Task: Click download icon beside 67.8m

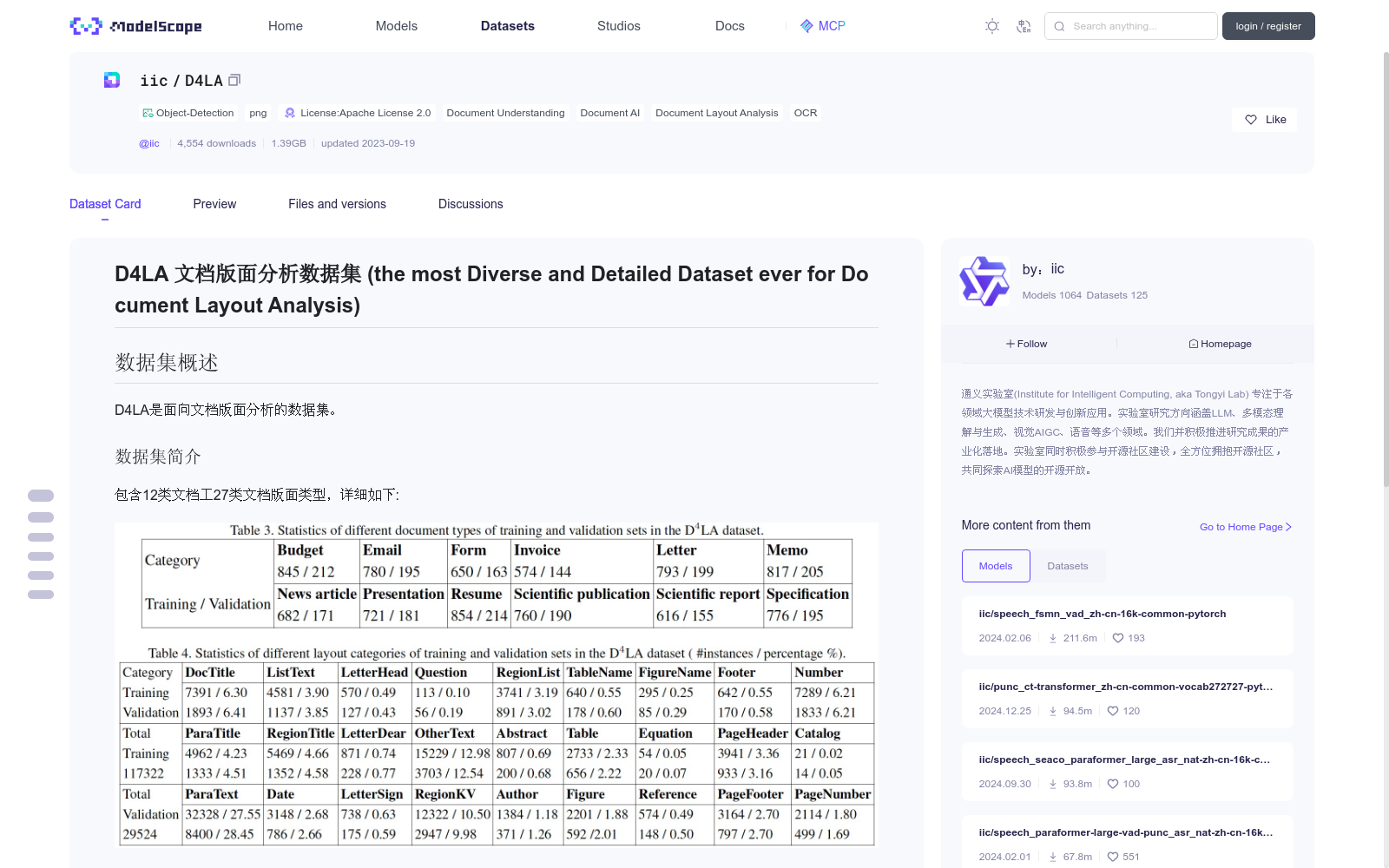Action: (1053, 857)
